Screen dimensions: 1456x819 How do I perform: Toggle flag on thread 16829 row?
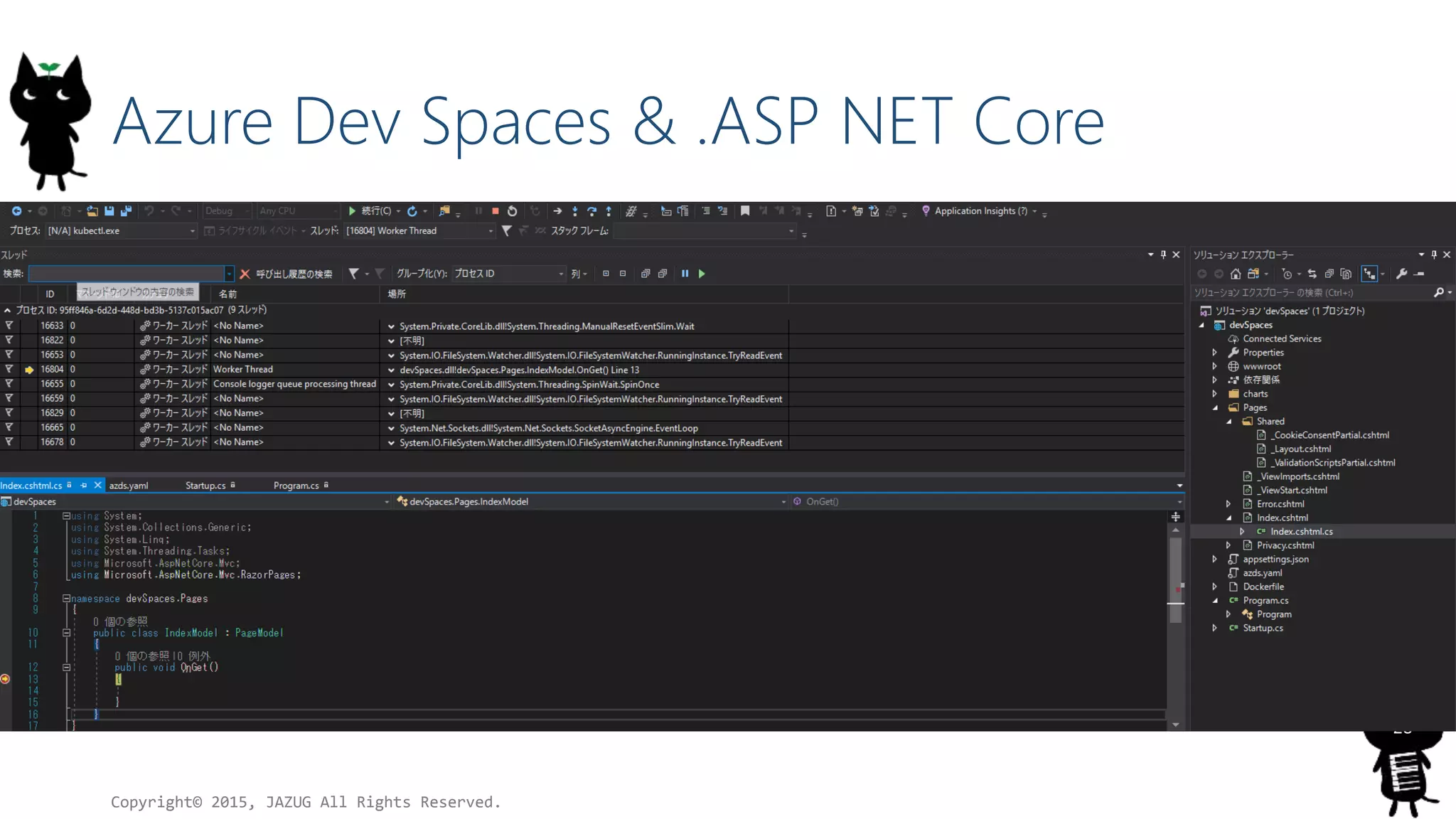point(9,413)
